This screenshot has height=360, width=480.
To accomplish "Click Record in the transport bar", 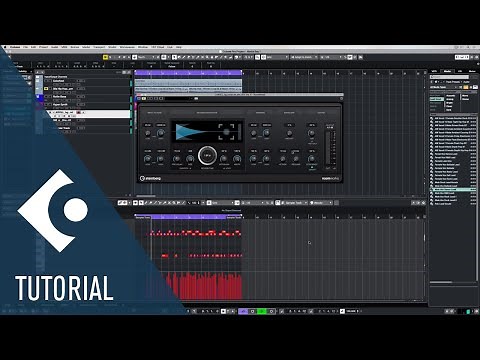I will tap(271, 311).
